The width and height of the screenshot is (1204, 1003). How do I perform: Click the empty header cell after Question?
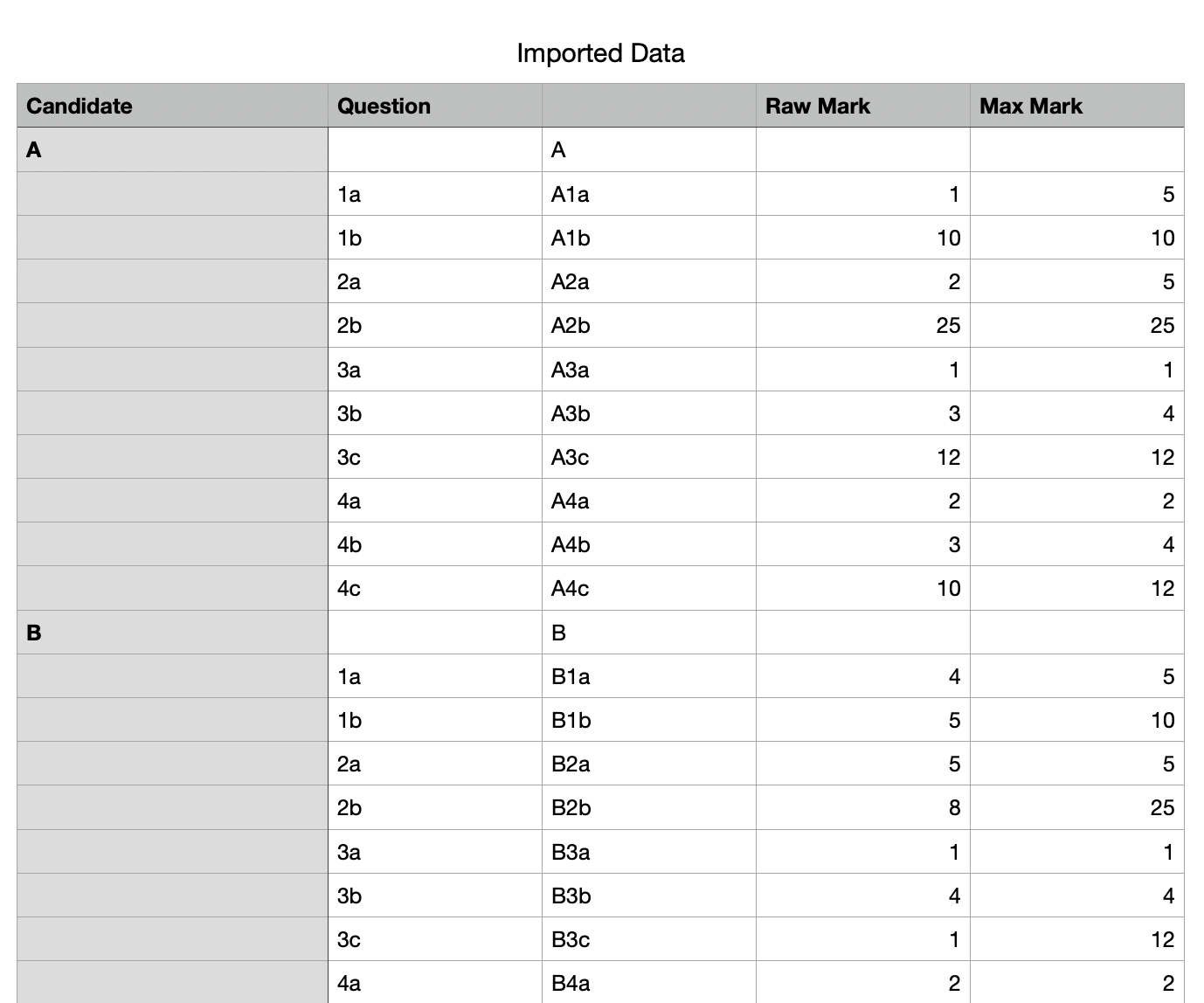(x=648, y=106)
